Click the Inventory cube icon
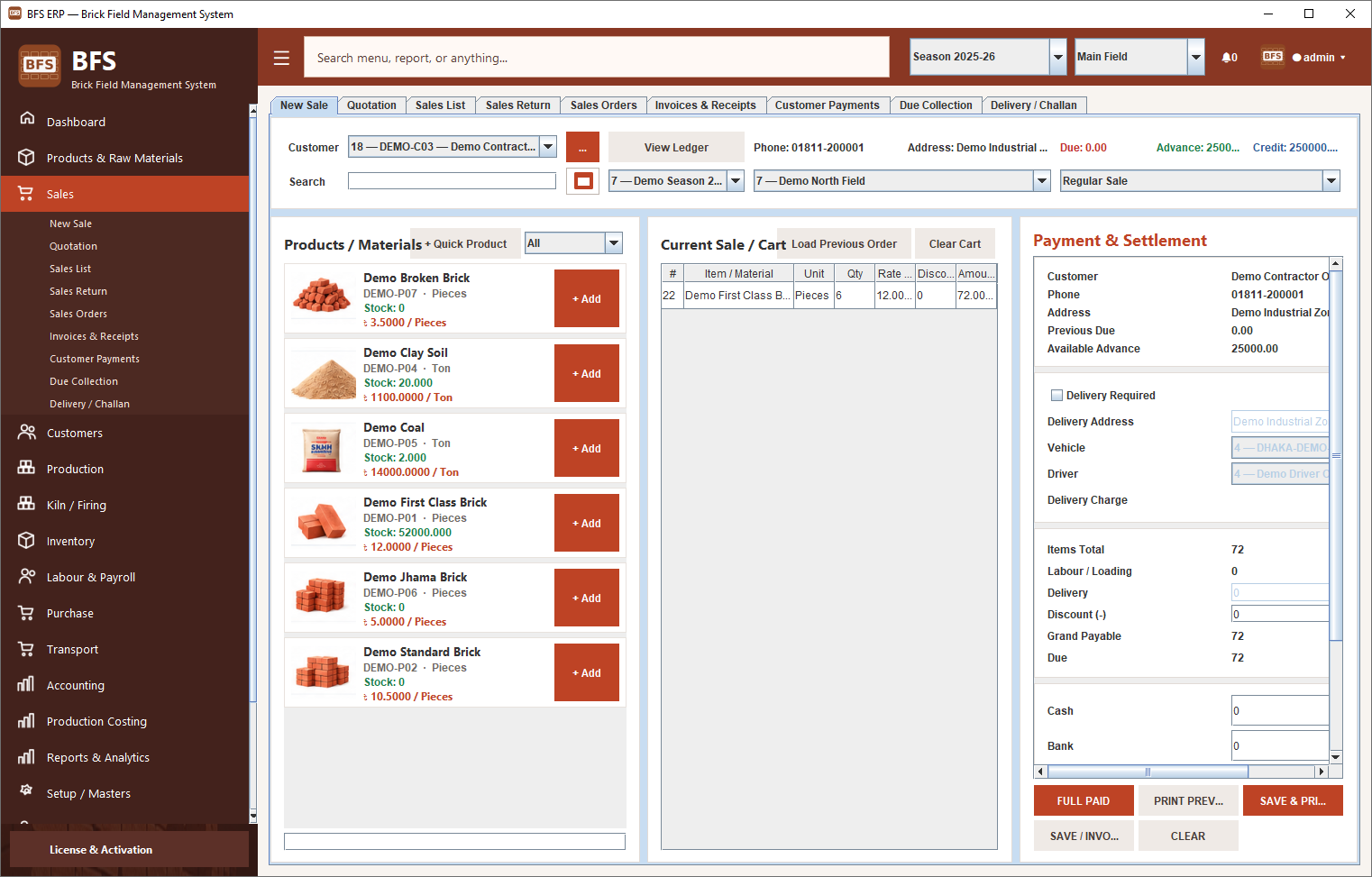1372x877 pixels. (27, 540)
